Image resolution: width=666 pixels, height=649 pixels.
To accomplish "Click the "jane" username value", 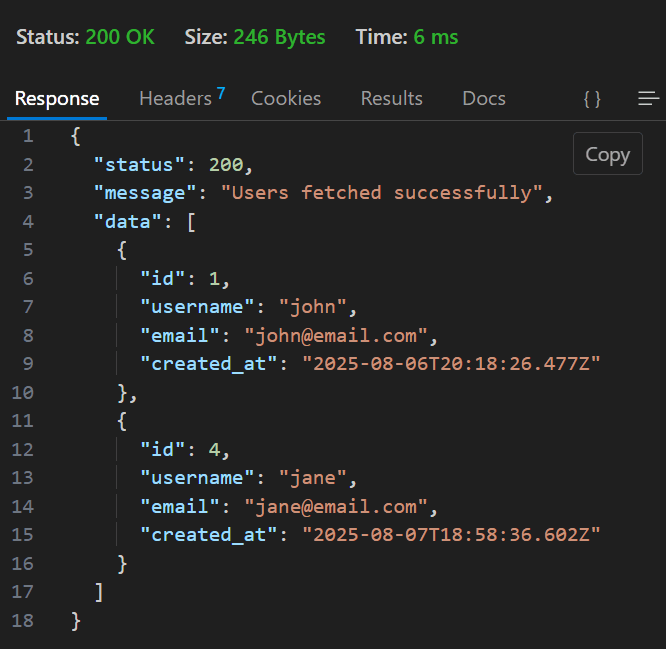I will 317,478.
